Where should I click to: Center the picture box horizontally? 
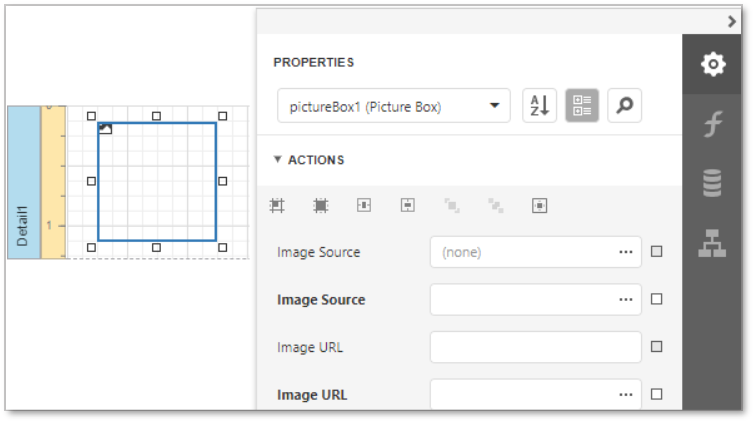point(364,205)
